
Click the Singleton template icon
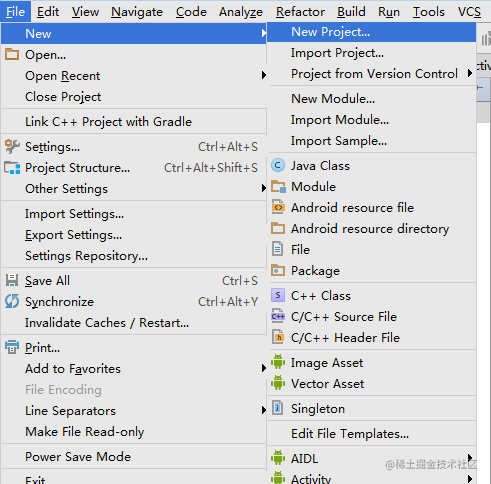point(278,408)
